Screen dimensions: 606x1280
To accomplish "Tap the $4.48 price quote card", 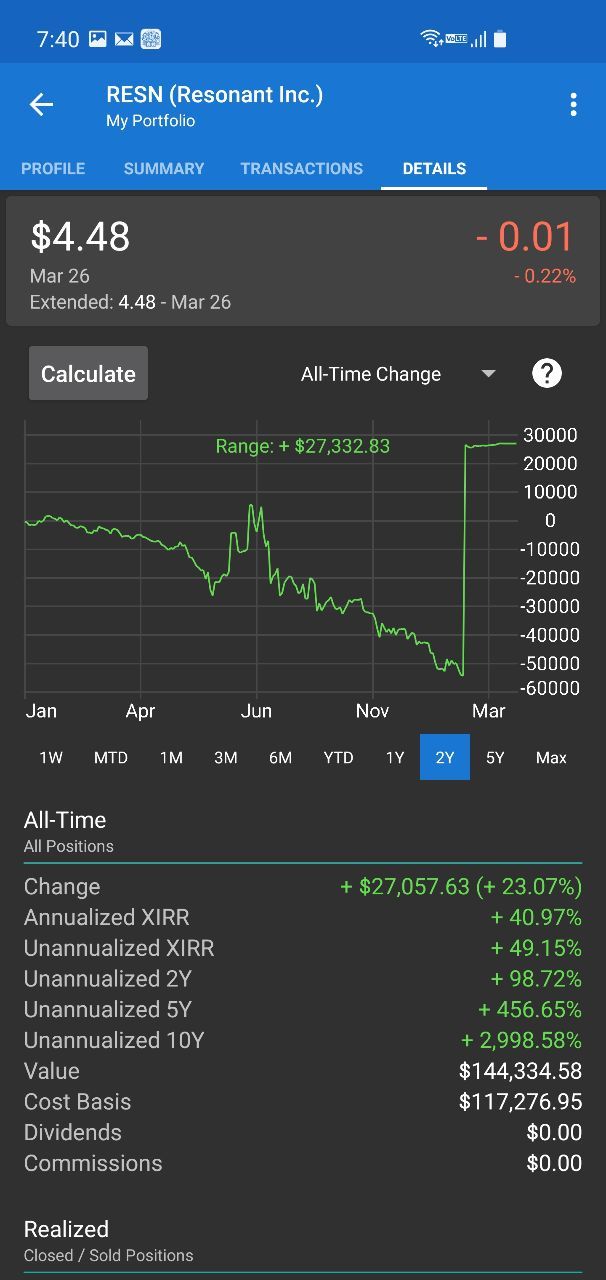I will click(303, 261).
